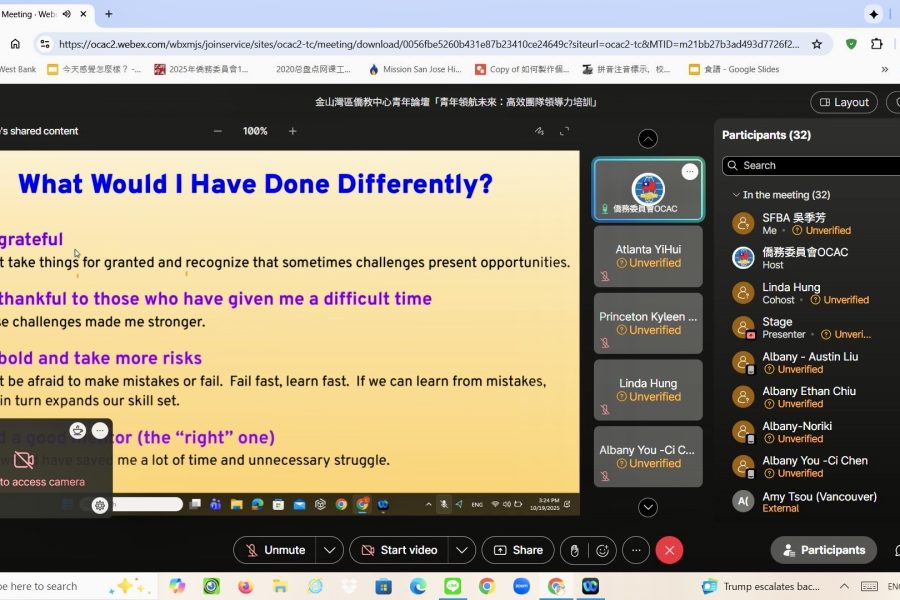
Task: Zoom out shared content with minus icon
Action: pos(218,131)
